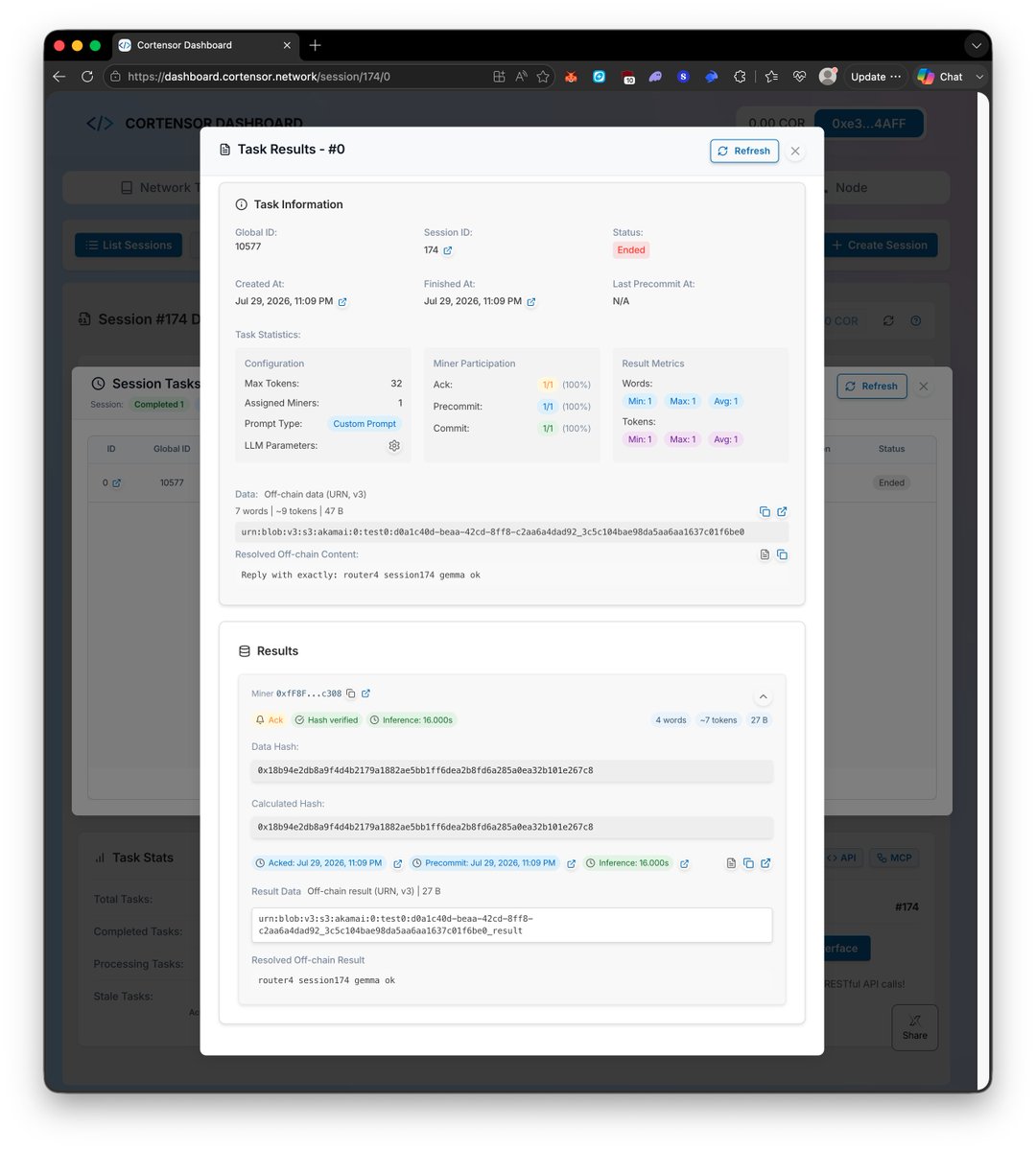
Task: Reload the browser page
Action: point(87,77)
